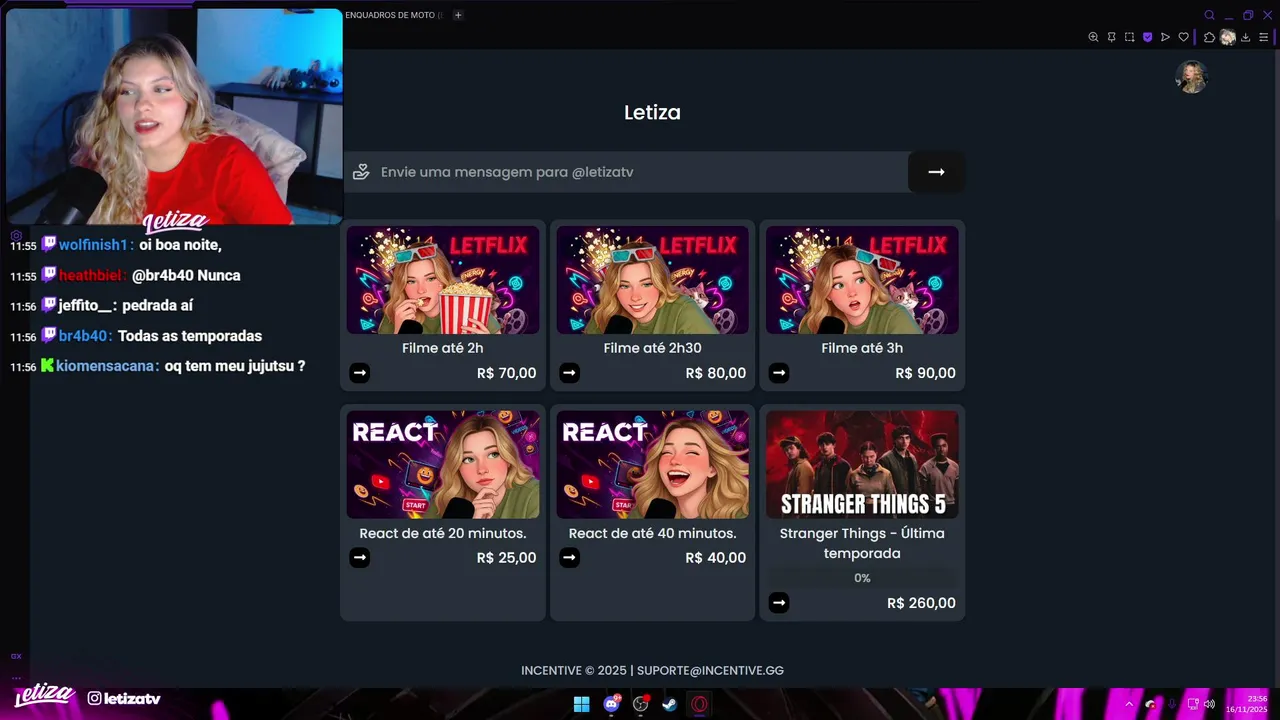Image resolution: width=1280 pixels, height=720 pixels.
Task: Click the Opera GX taskbar icon
Action: (700, 704)
